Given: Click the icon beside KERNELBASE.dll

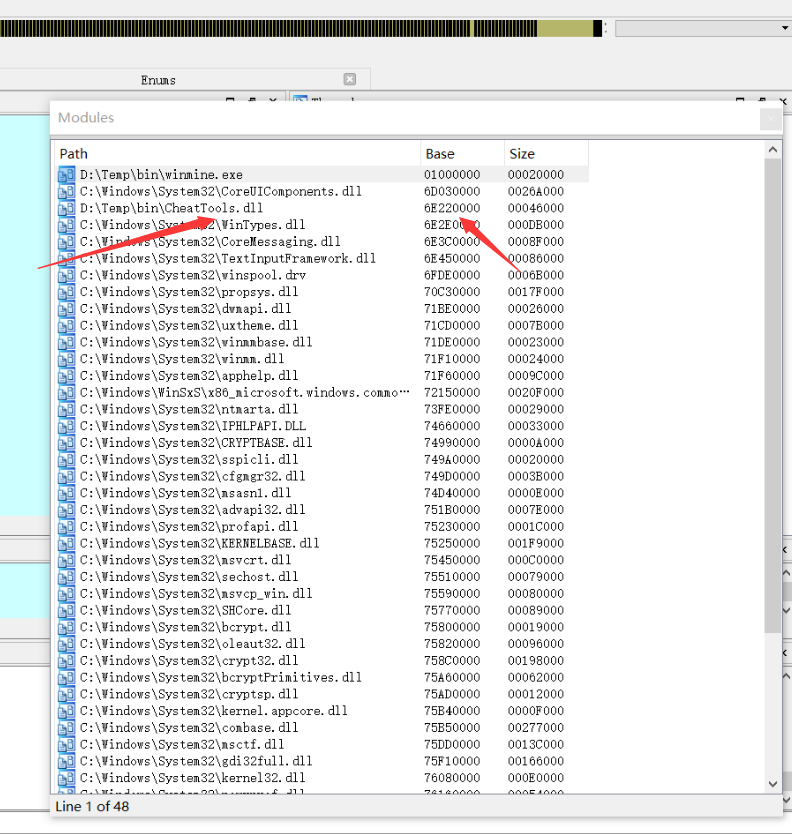Looking at the screenshot, I should [67, 543].
